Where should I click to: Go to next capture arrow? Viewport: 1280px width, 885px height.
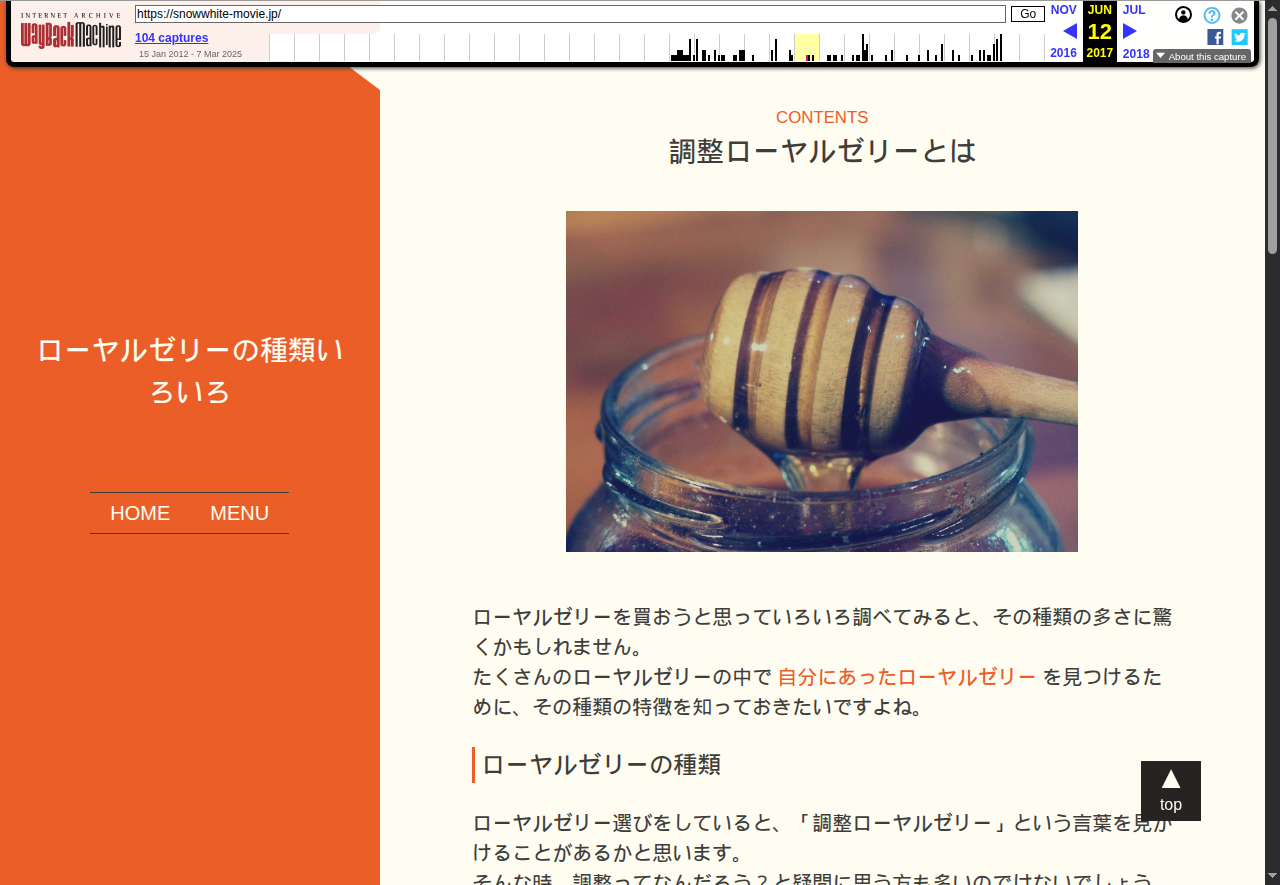tap(1129, 31)
